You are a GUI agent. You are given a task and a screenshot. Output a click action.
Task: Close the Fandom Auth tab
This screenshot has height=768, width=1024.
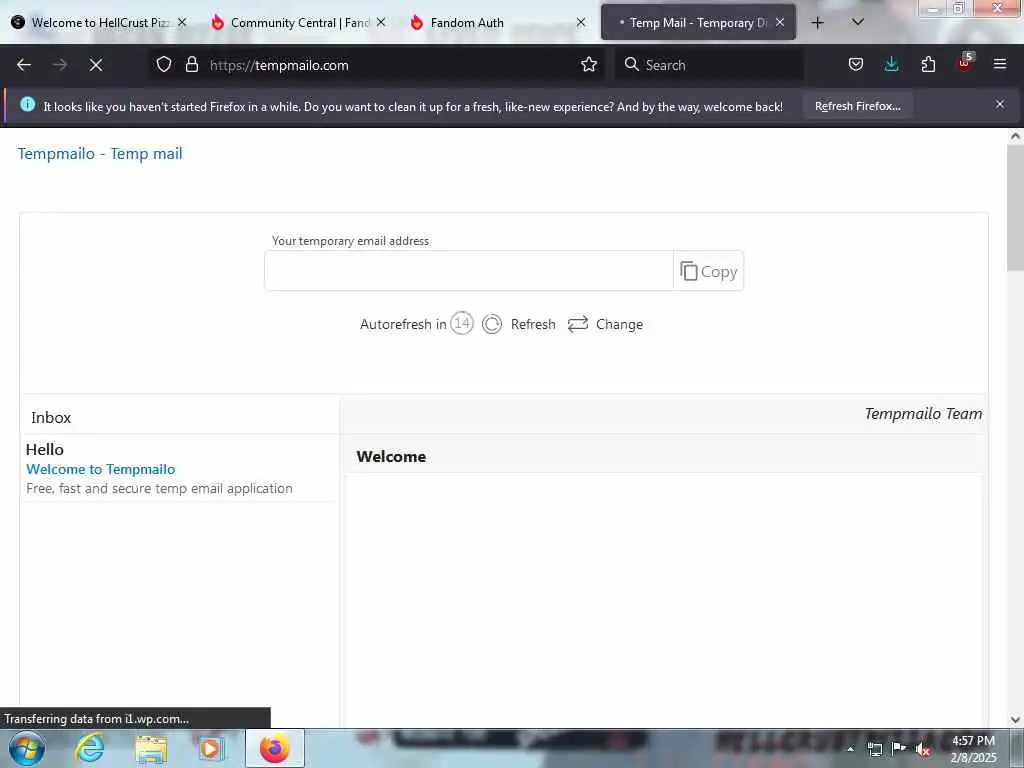coord(581,22)
